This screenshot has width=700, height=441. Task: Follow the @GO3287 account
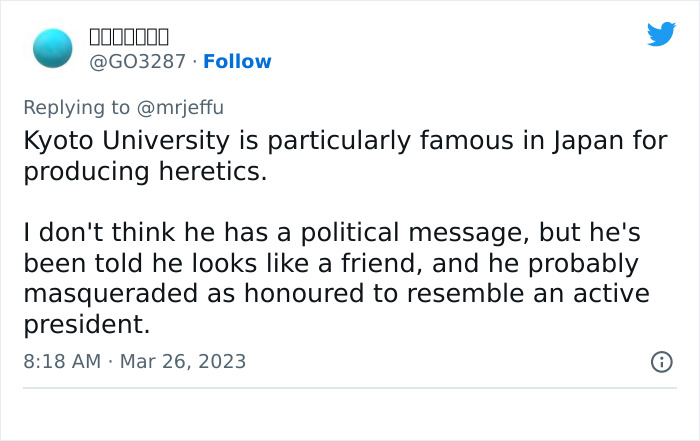(x=237, y=61)
